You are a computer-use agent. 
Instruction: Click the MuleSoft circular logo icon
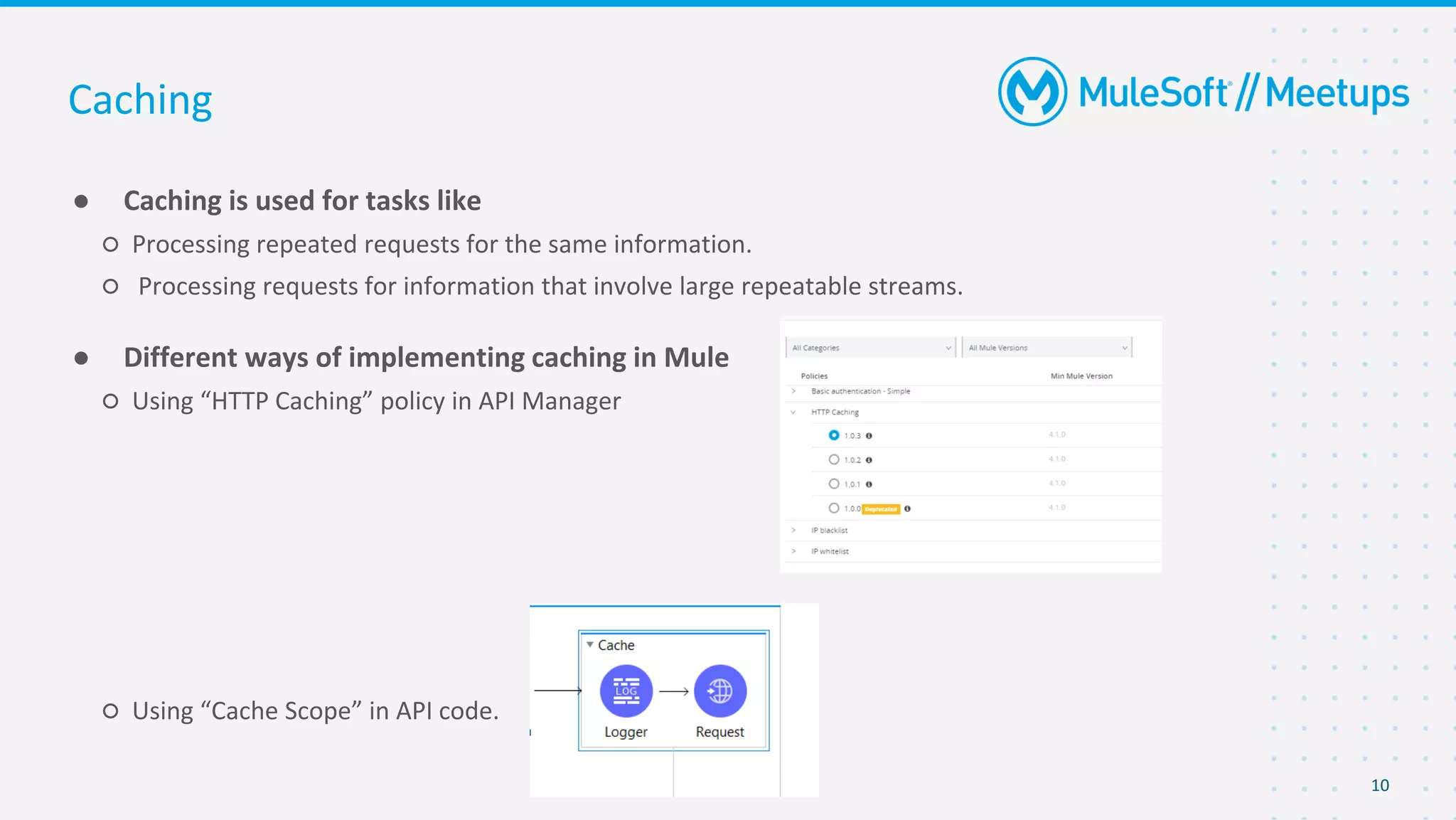point(1032,92)
